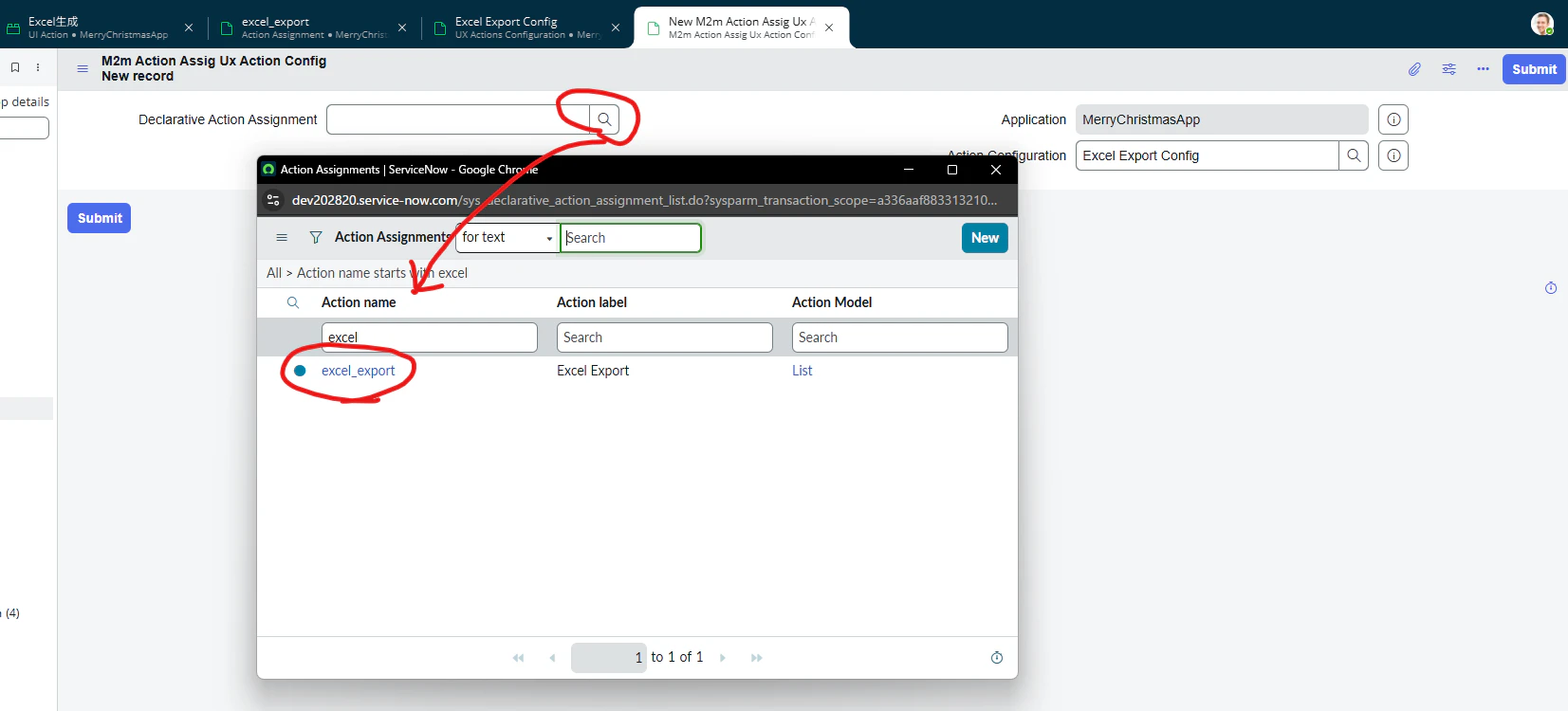
Task: Click the All breadcrumb filter link
Action: tap(274, 273)
